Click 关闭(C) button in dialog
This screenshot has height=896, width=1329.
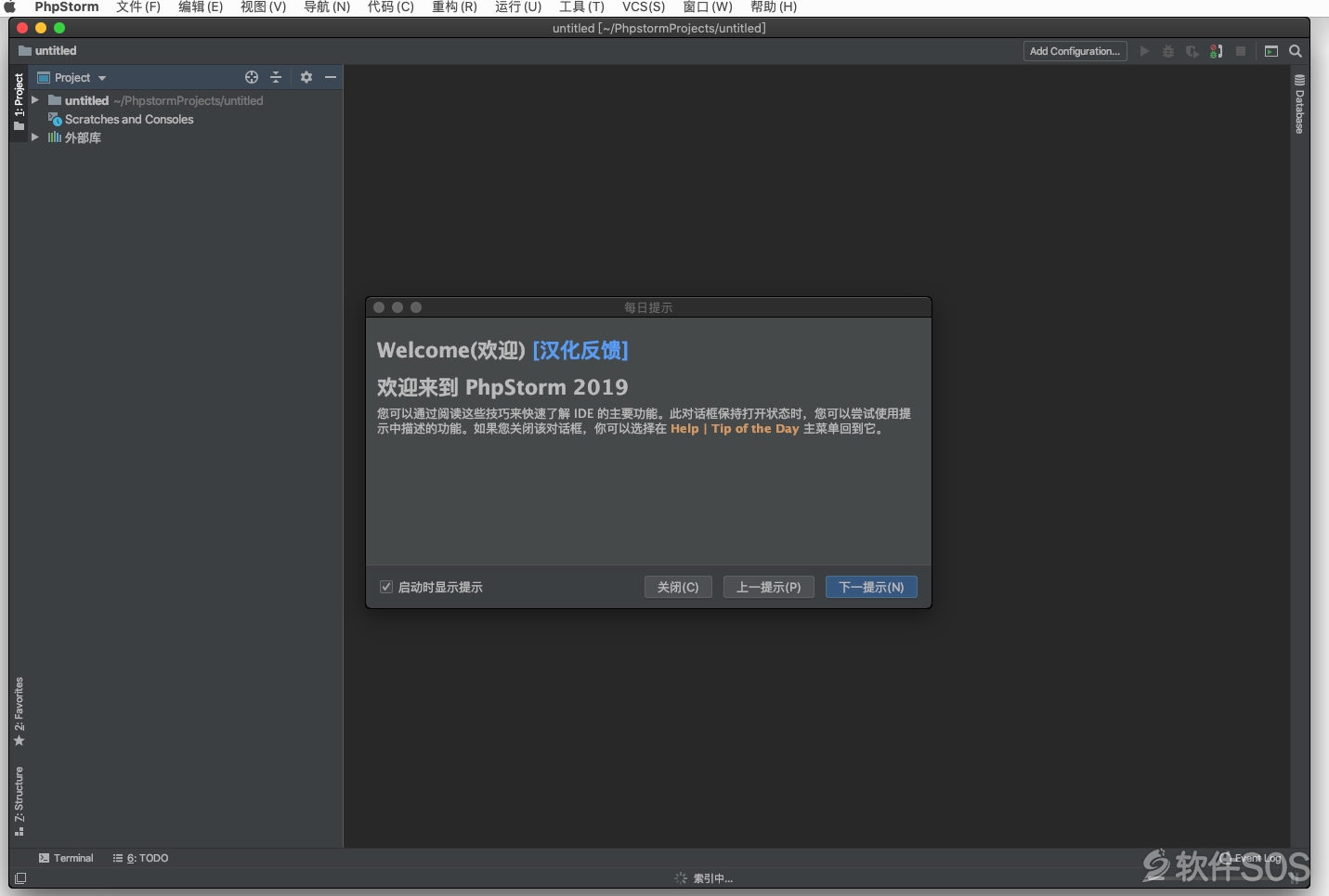(678, 587)
